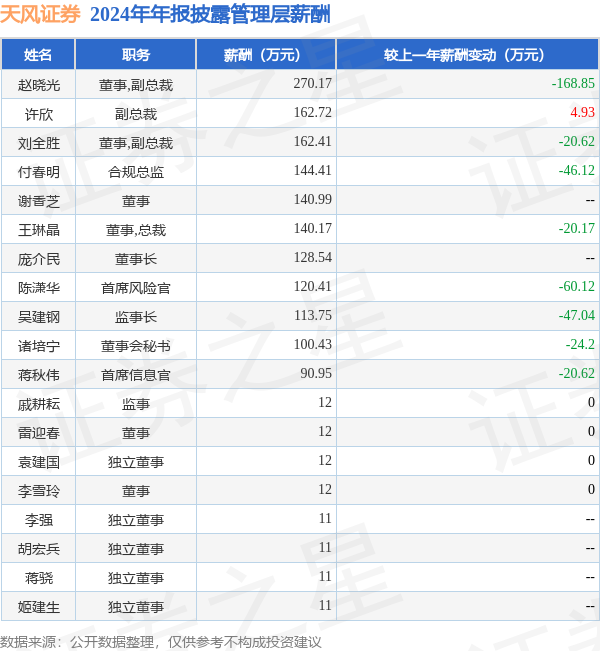
Task: Select the name 吴建钢
Action: coord(39,317)
